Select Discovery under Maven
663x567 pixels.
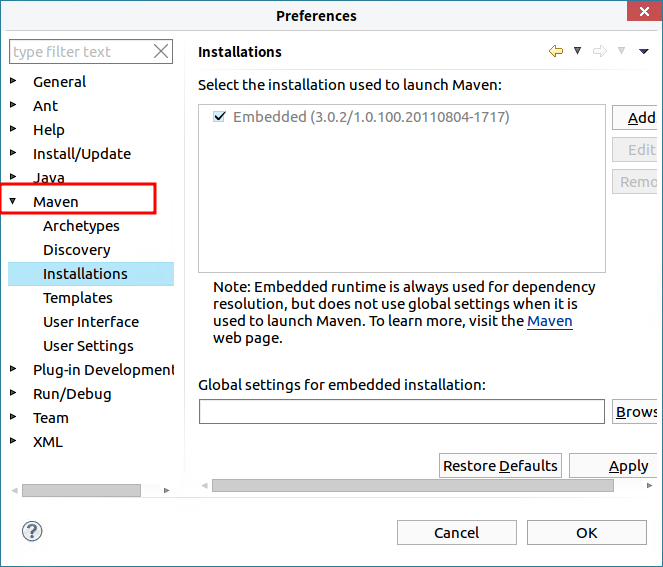tap(77, 250)
